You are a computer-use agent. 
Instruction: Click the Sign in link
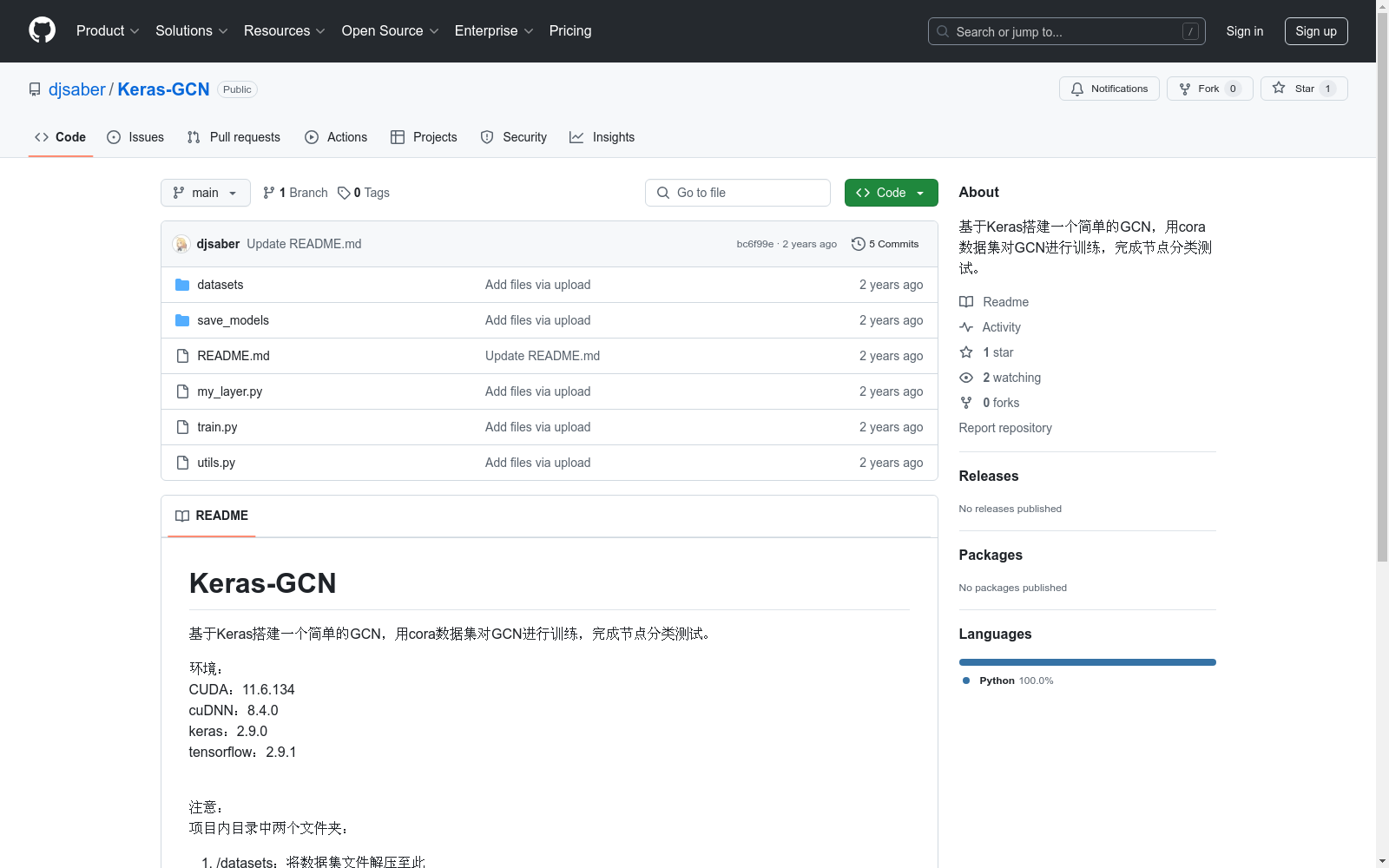(x=1245, y=31)
